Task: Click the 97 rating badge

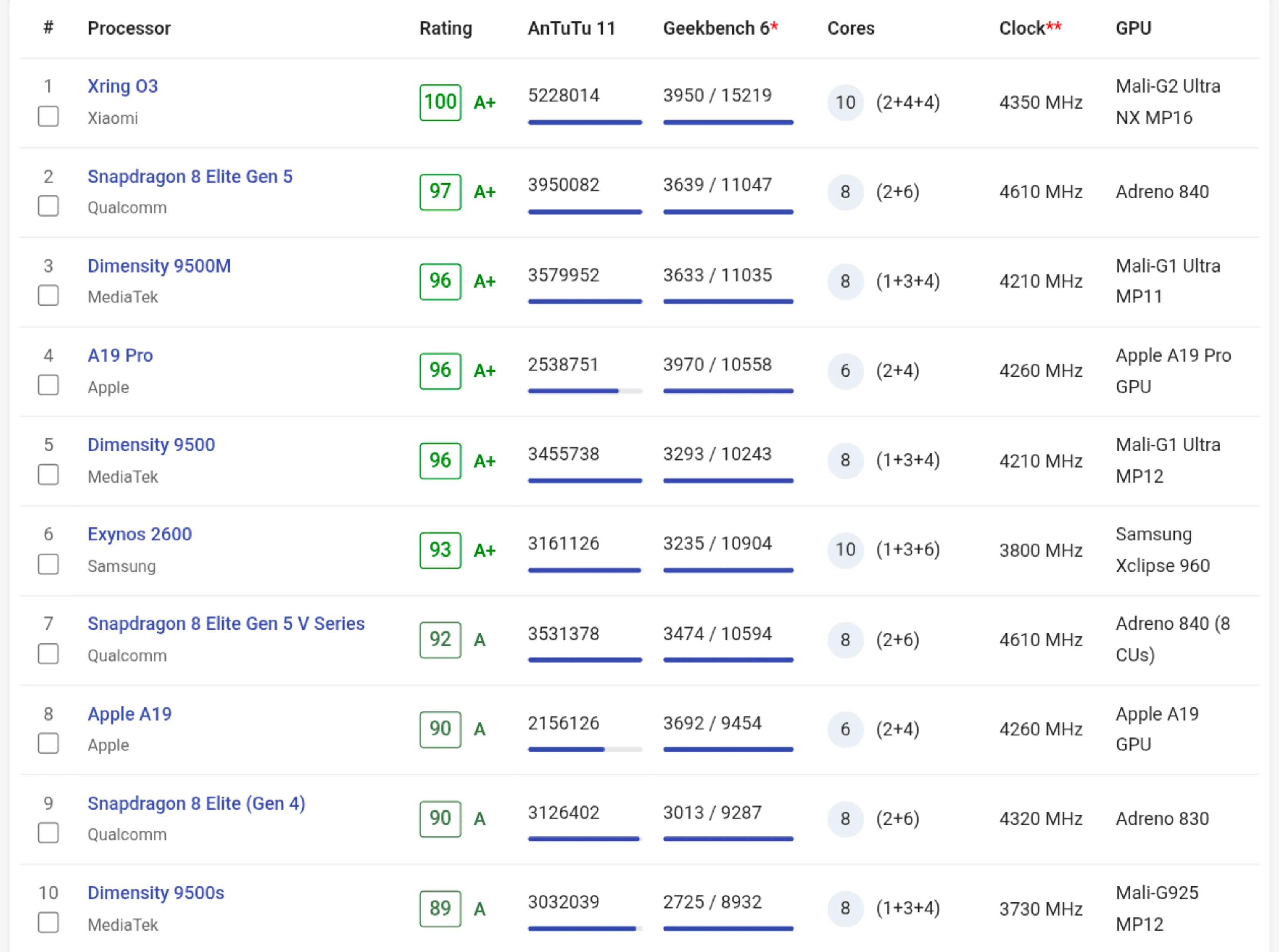Action: [x=440, y=192]
